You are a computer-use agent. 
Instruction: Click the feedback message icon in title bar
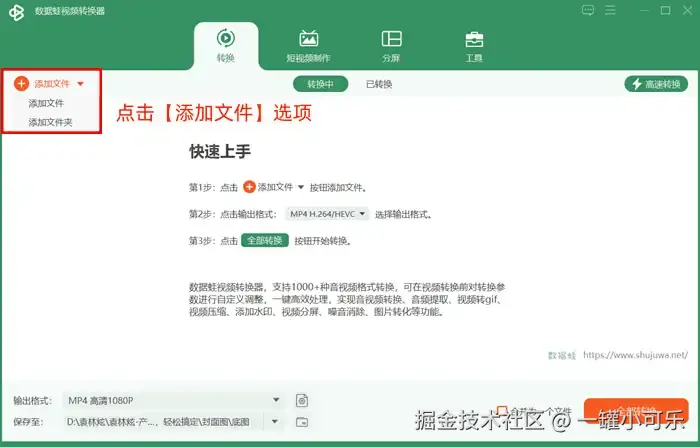point(588,10)
